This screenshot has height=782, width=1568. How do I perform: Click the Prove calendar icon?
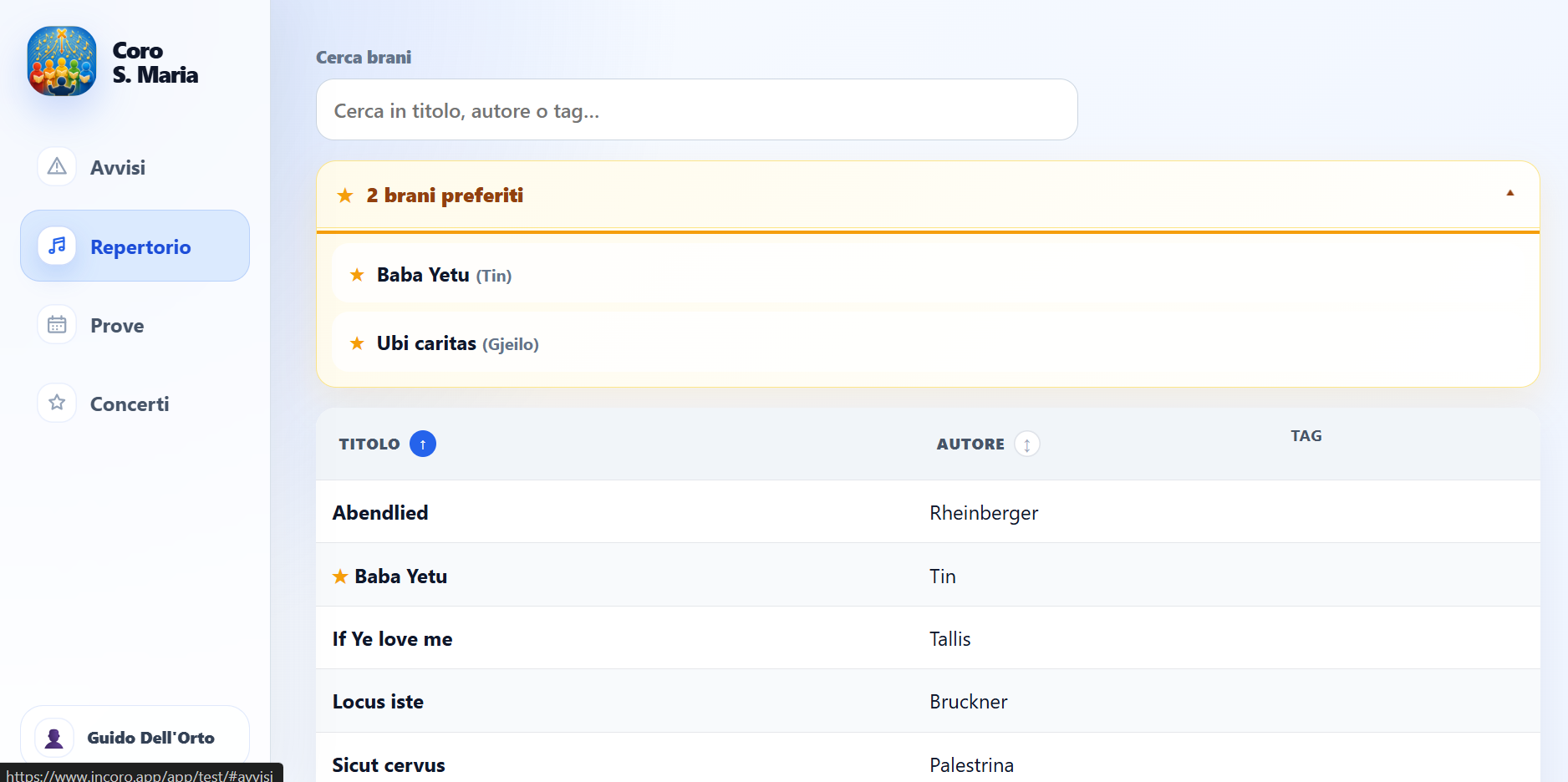(x=57, y=324)
